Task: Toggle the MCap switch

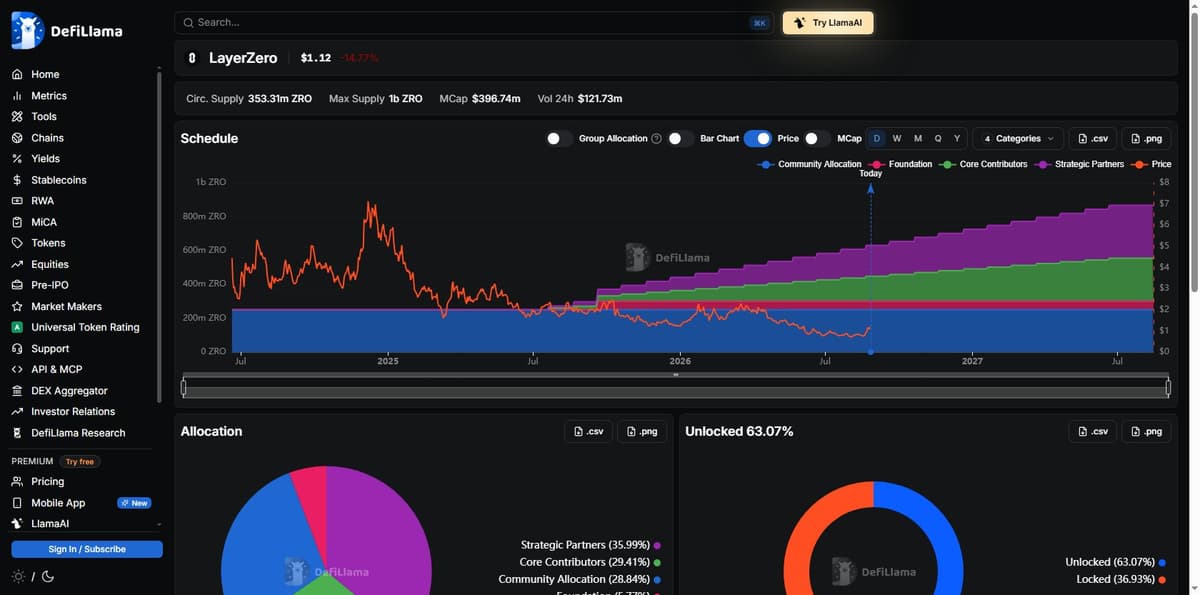Action: tap(818, 139)
